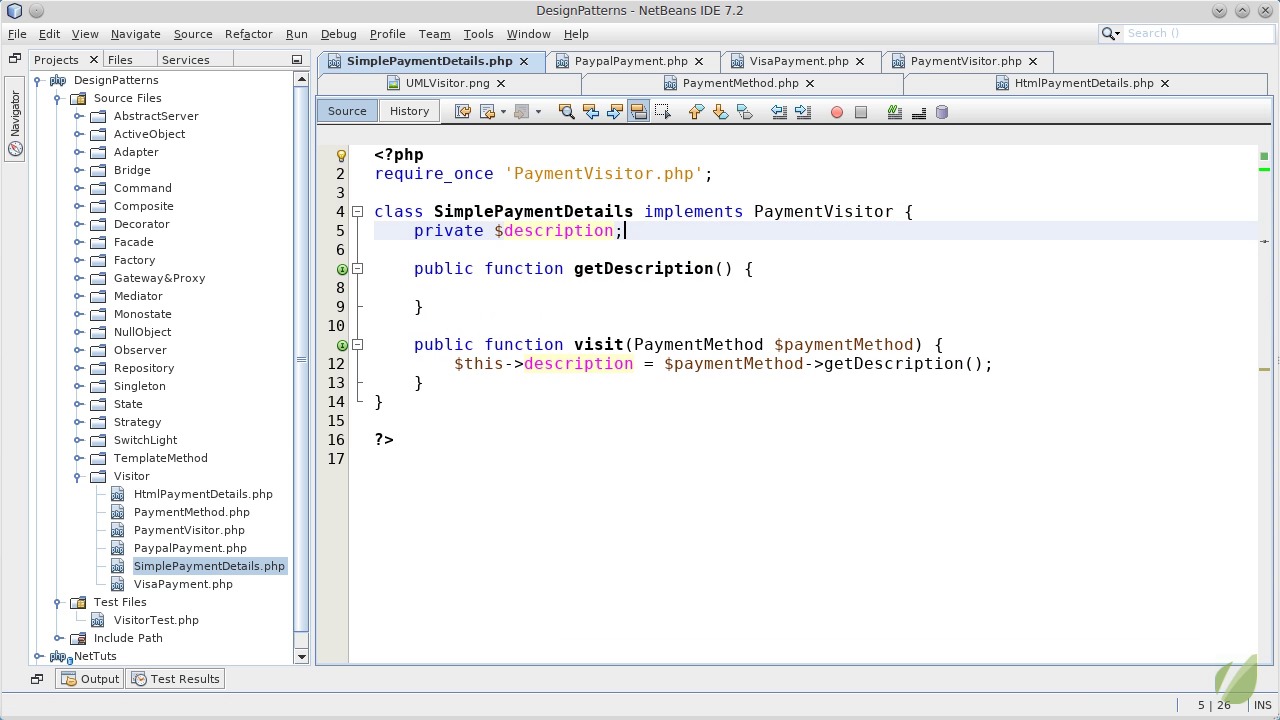
Task: Switch to PaypalPayment.php editor tab
Action: (630, 61)
